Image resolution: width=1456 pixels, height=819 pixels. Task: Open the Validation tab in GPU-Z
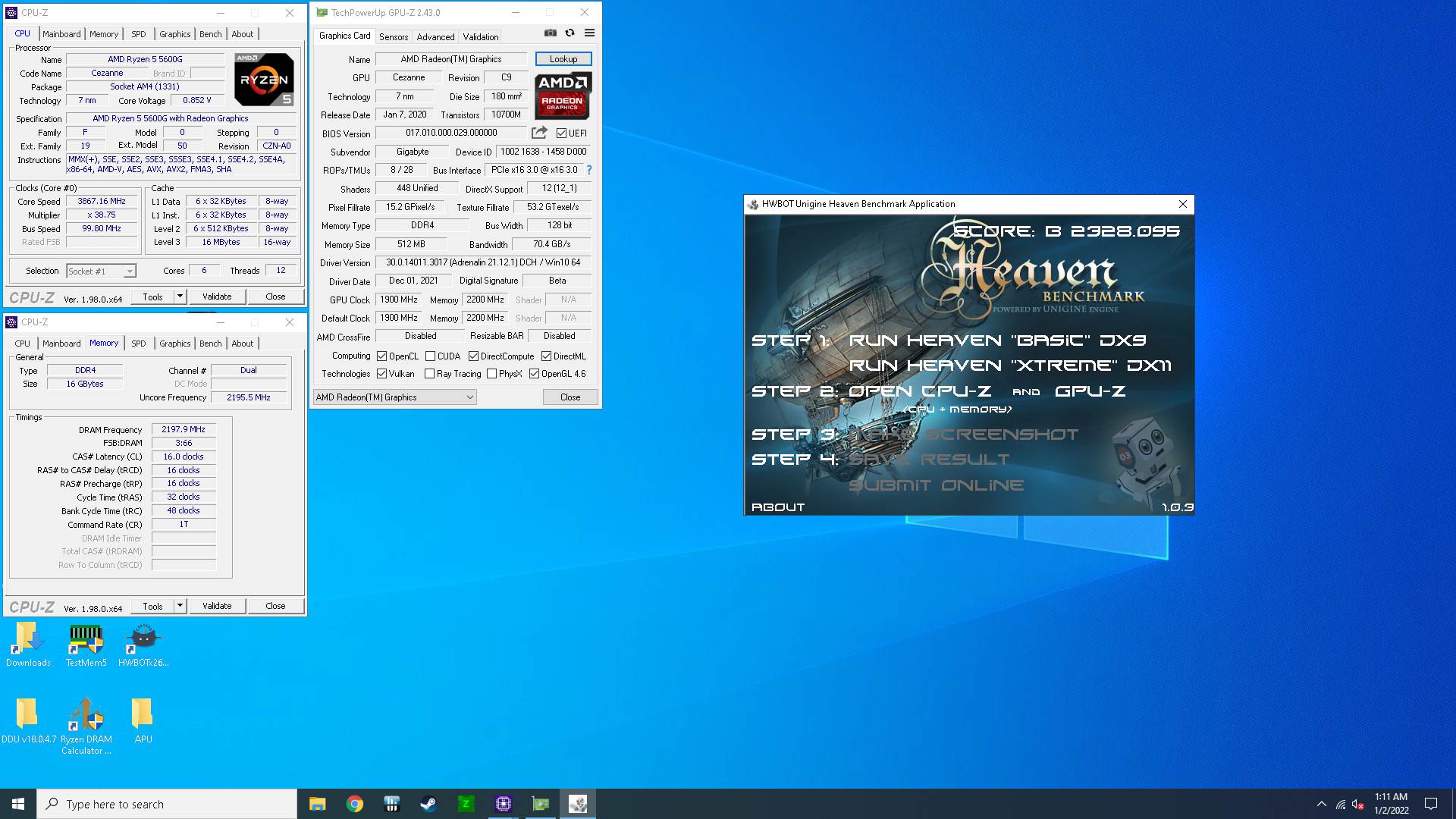pos(481,36)
